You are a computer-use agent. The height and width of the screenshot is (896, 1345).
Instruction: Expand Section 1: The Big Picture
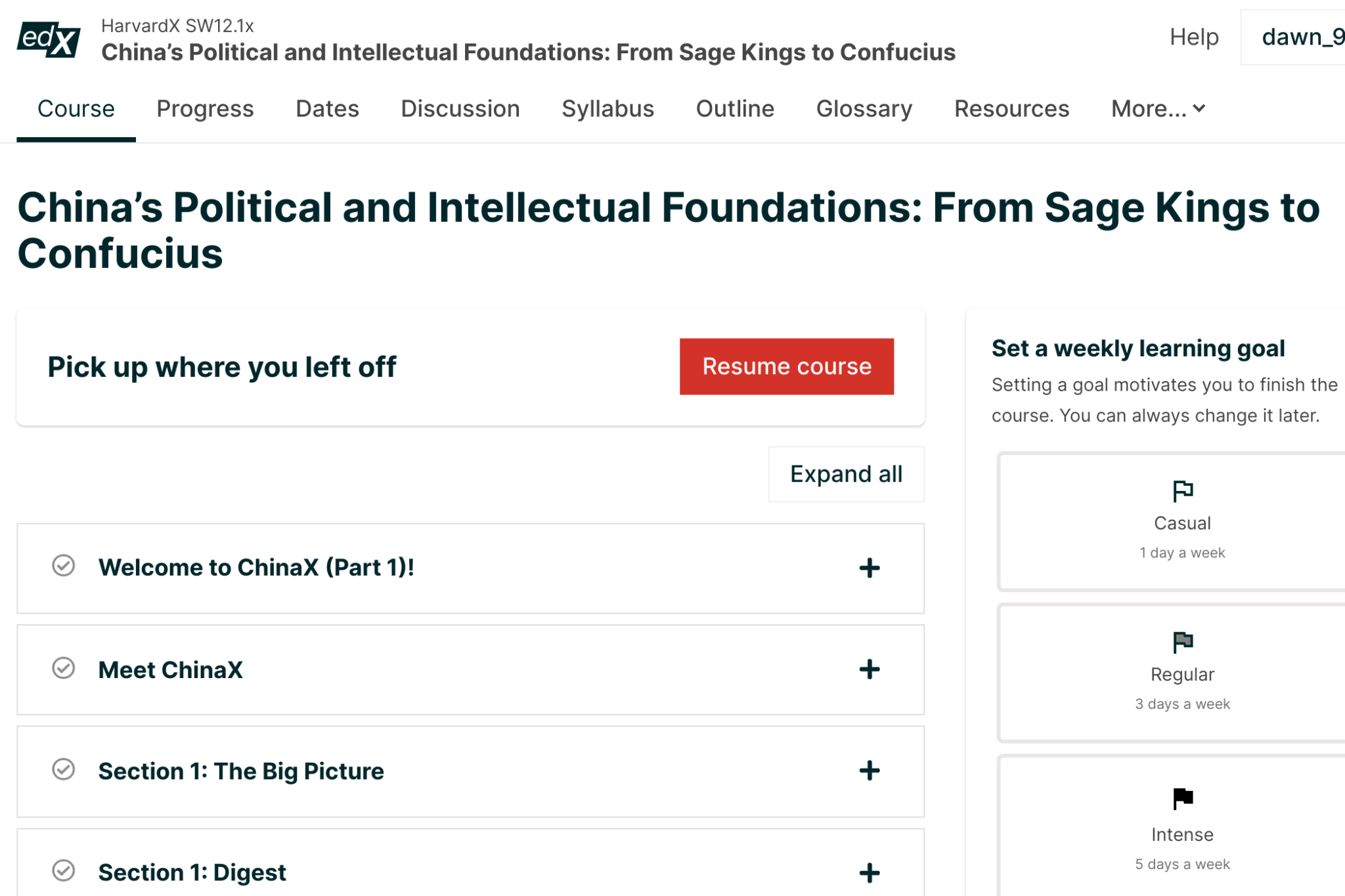869,771
